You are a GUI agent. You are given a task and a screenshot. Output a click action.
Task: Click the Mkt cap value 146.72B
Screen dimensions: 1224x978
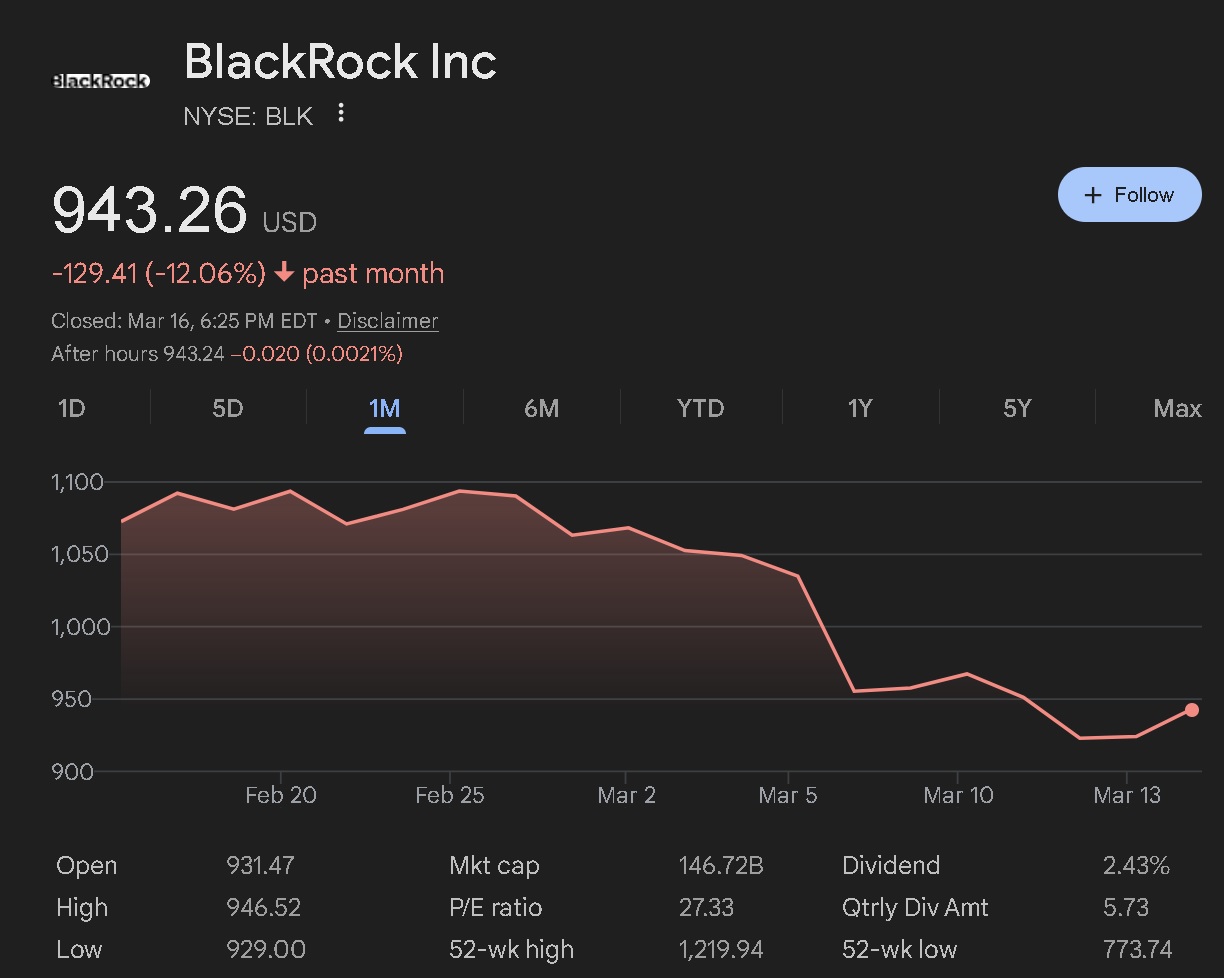[721, 866]
